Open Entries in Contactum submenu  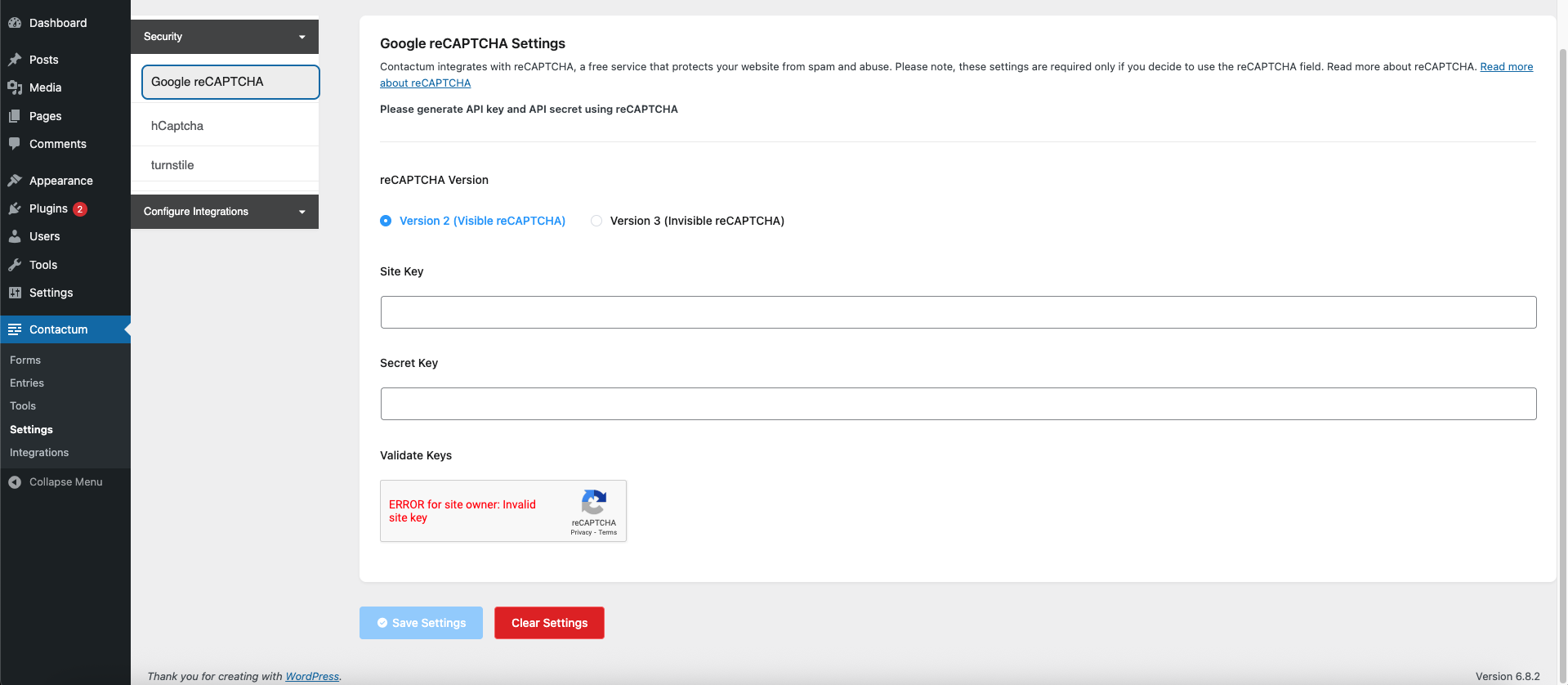[27, 383]
